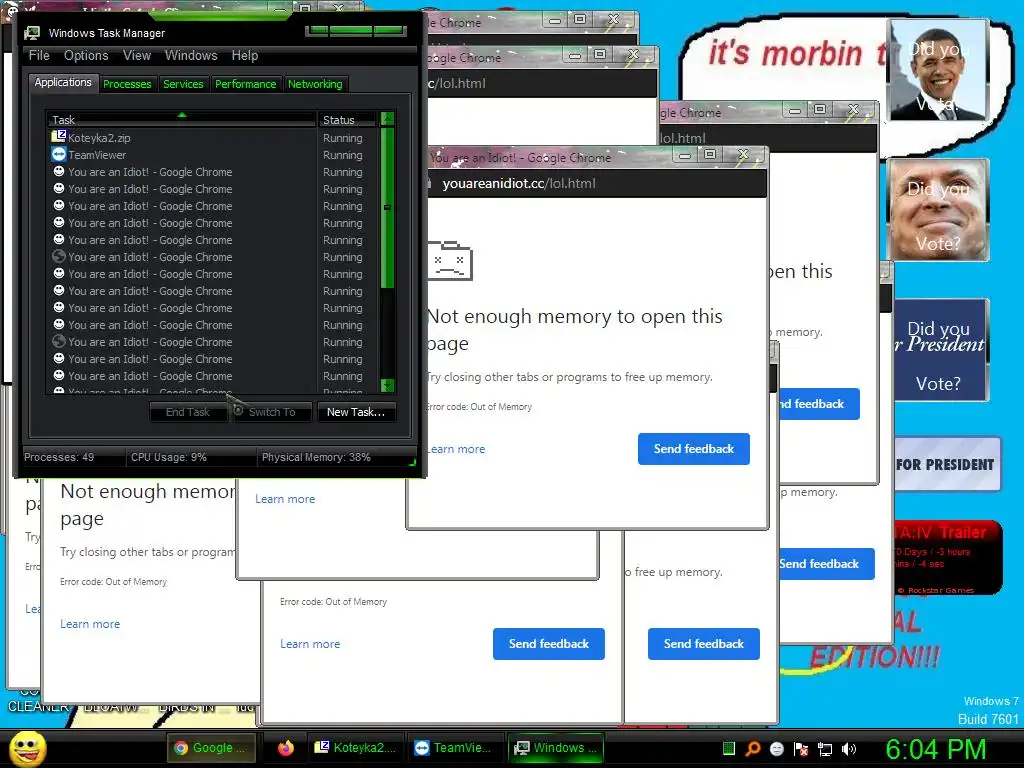
Task: Click the Windows Task Manager taskbar button
Action: (x=556, y=748)
